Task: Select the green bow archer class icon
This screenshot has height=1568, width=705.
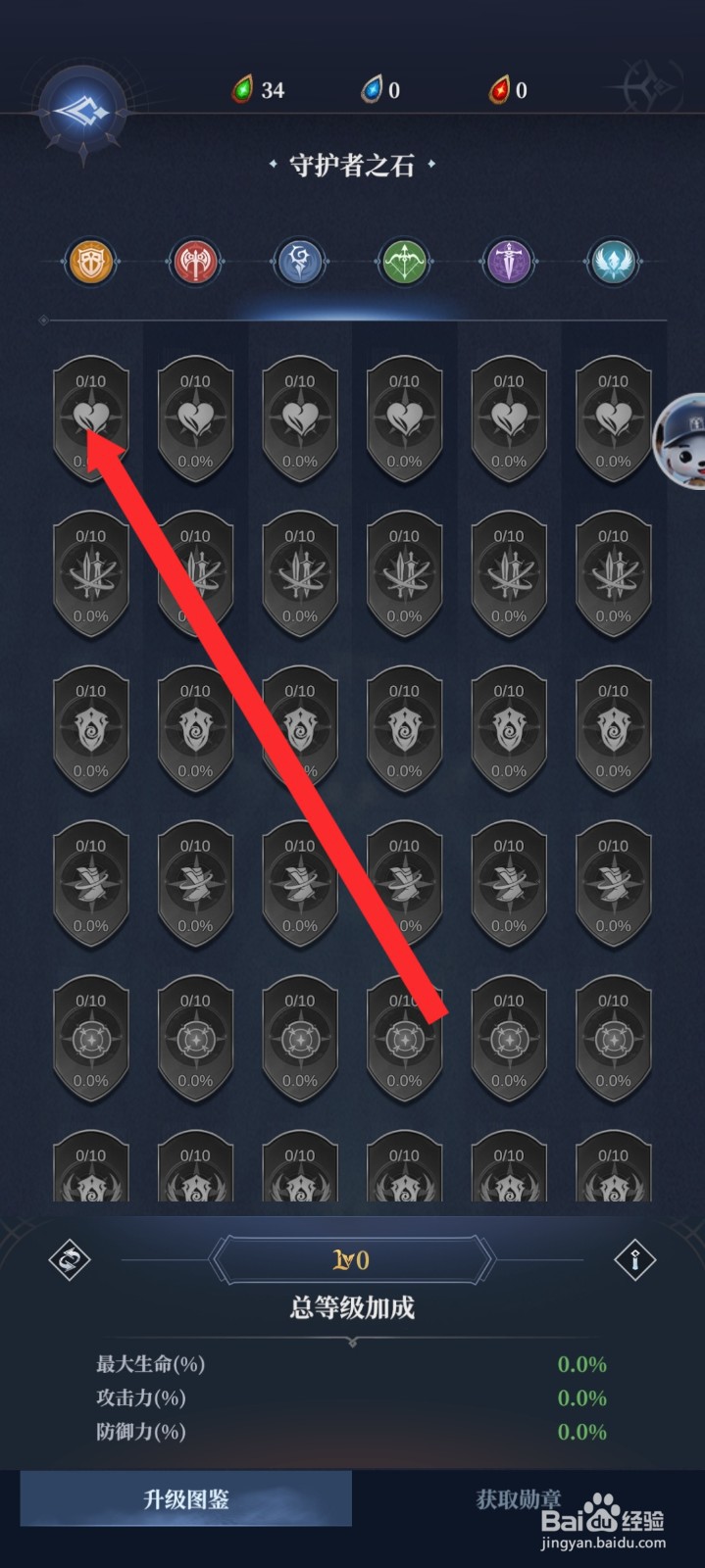Action: click(x=404, y=262)
